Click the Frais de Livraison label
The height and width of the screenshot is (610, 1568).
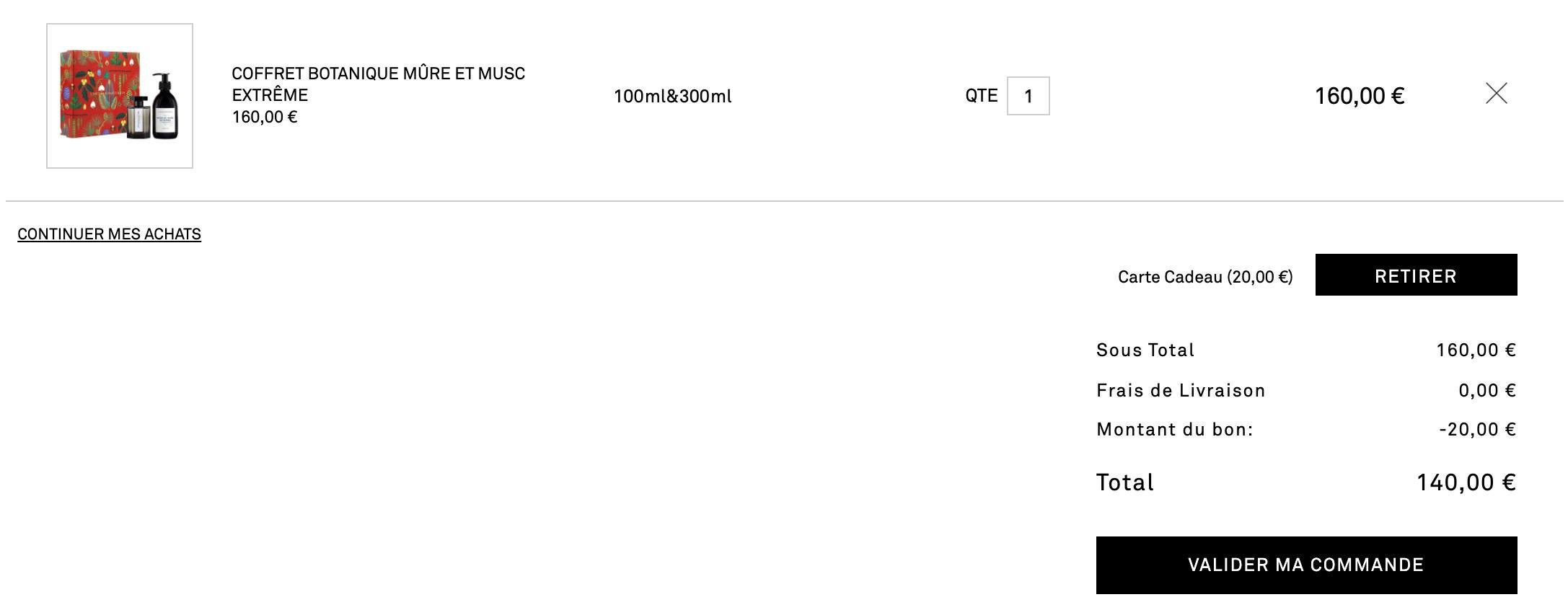1180,391
